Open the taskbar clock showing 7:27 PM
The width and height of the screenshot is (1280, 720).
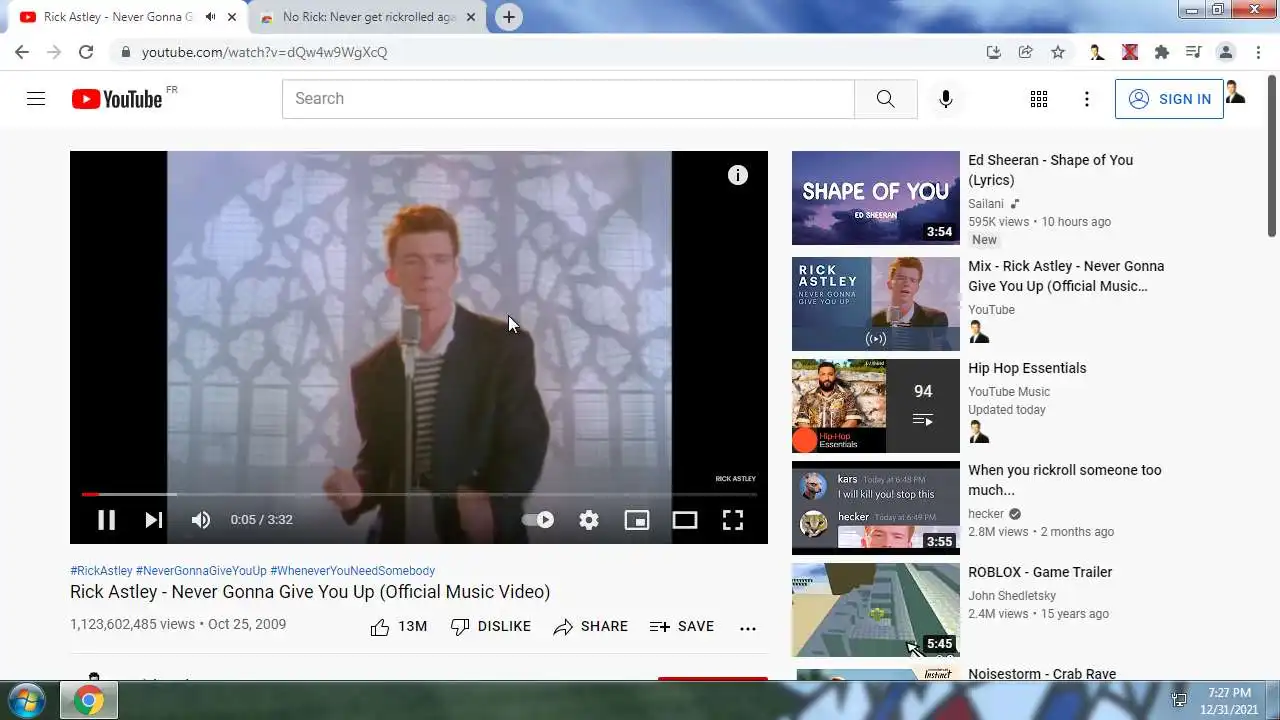pyautogui.click(x=1229, y=700)
